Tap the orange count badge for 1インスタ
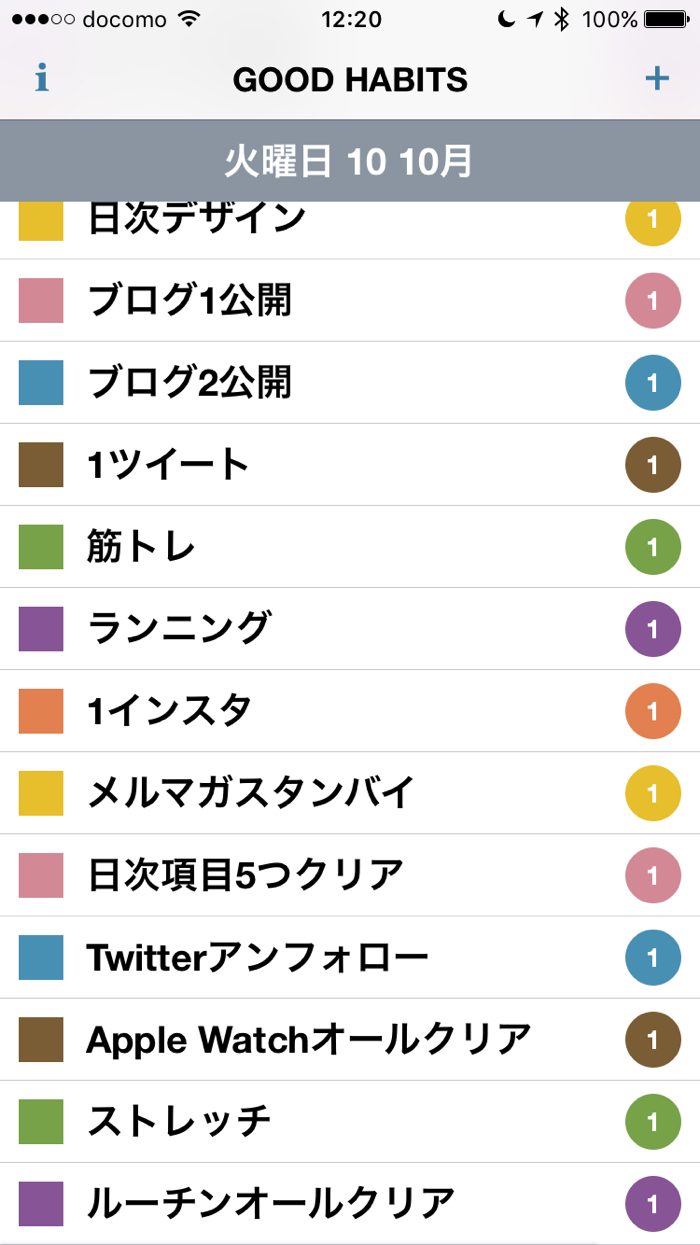This screenshot has width=700, height=1245. pyautogui.click(x=653, y=711)
